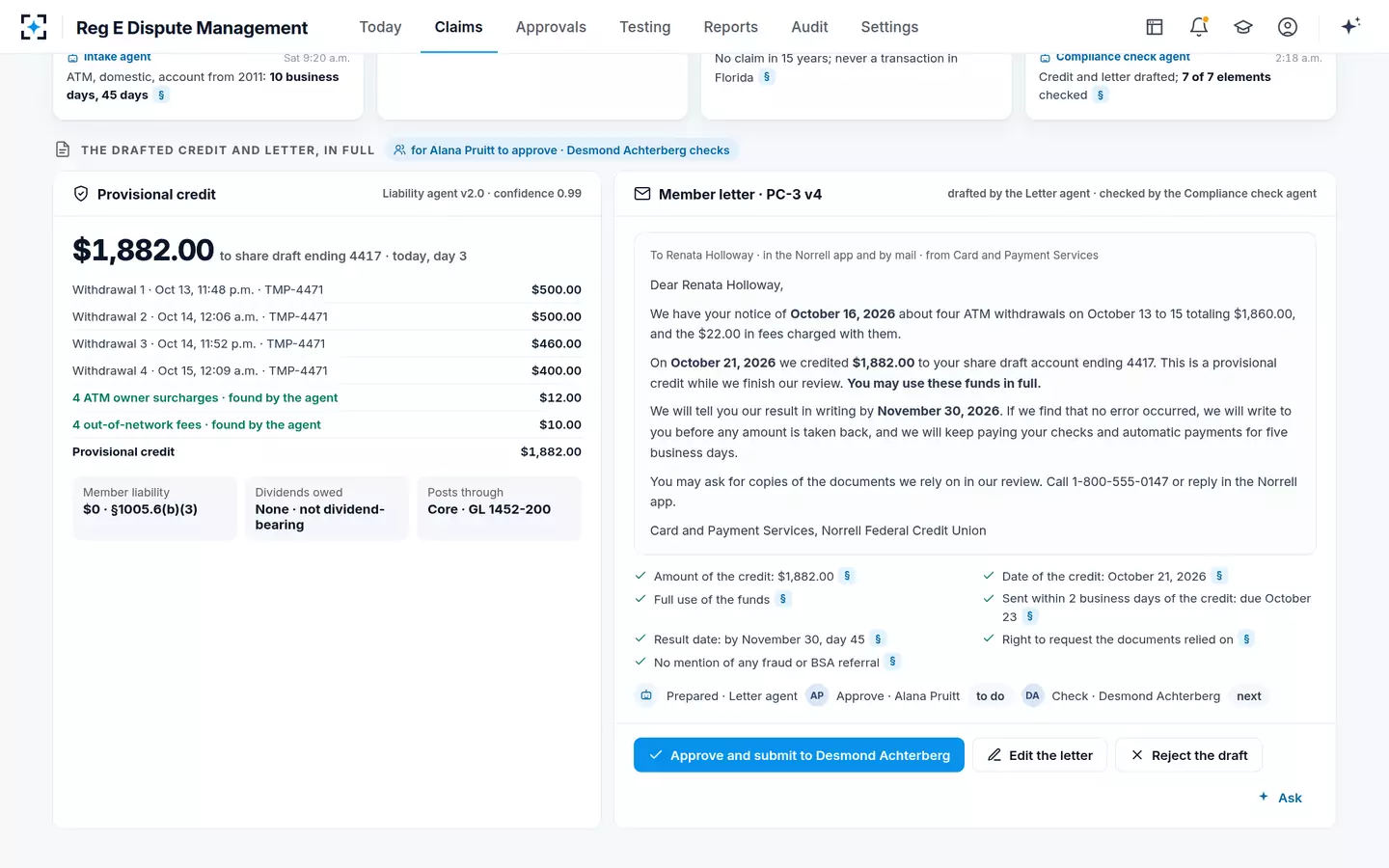1389x868 pixels.
Task: Click the Intake agent label
Action: click(118, 57)
